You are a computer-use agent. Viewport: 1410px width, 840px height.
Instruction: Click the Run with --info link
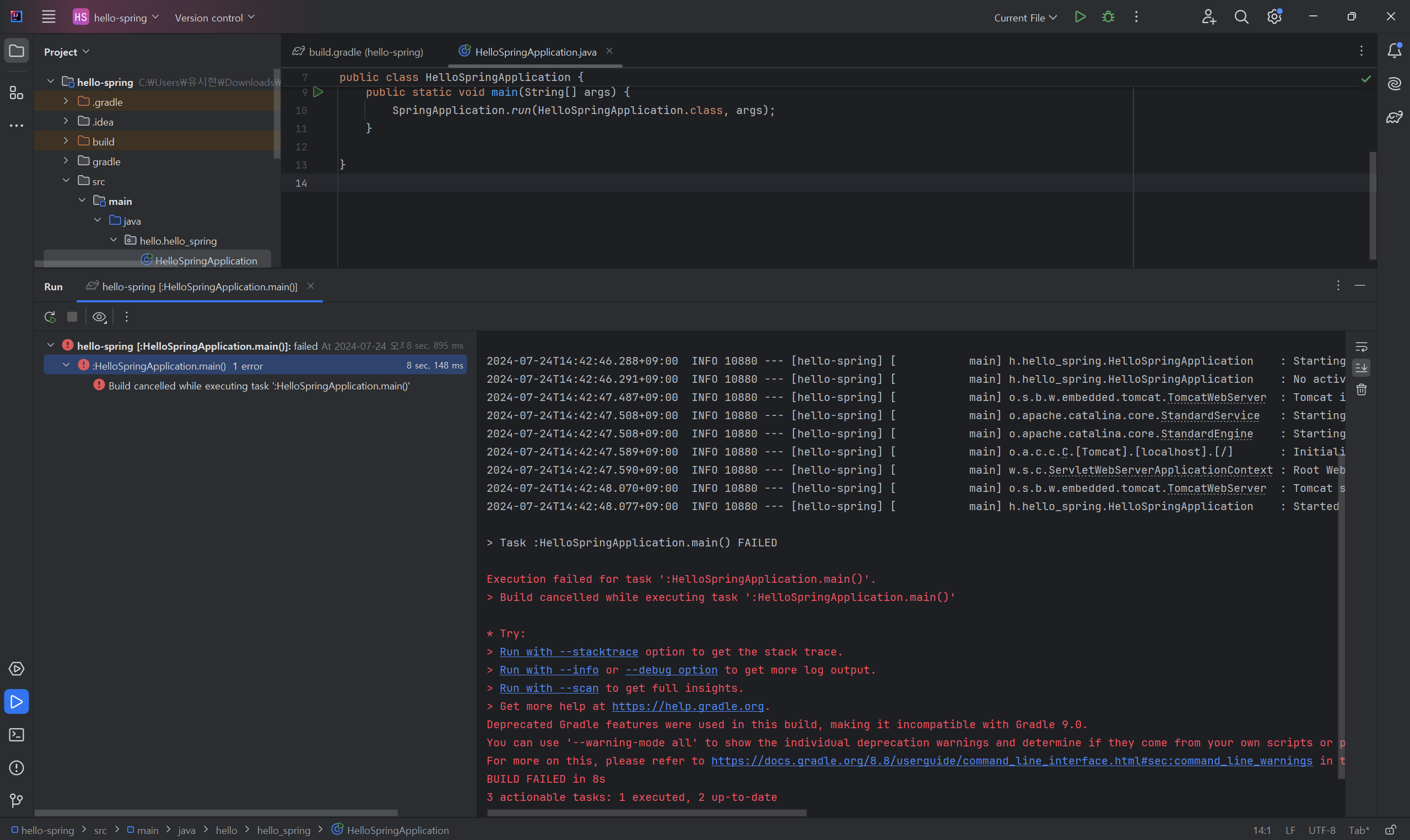click(548, 670)
